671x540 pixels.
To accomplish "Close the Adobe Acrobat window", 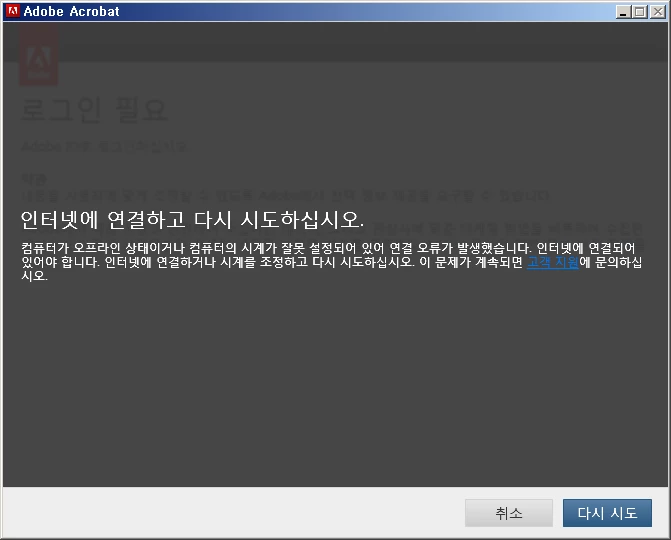I will (658, 12).
